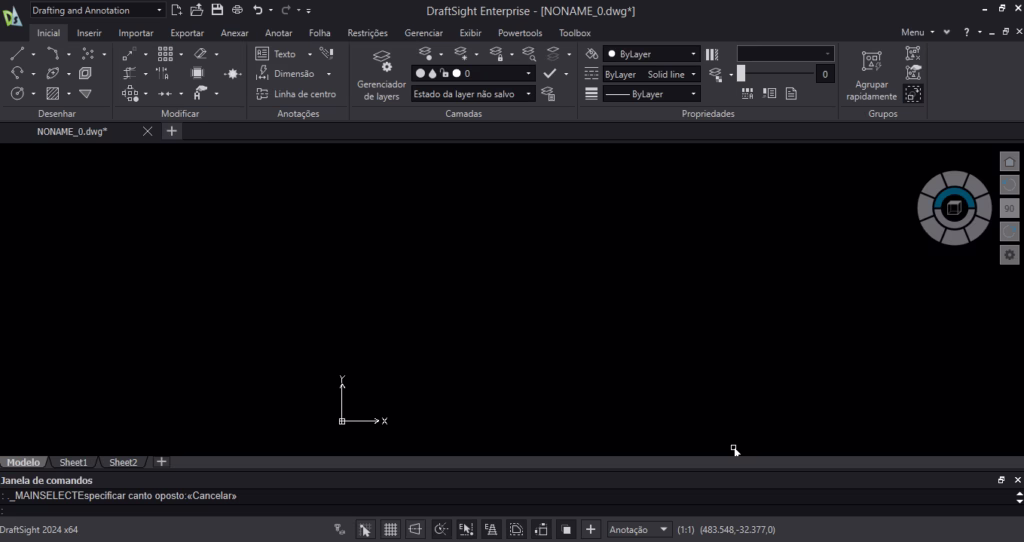The image size is (1024, 542).
Task: Open navigation settings gear on right side
Action: (1010, 255)
